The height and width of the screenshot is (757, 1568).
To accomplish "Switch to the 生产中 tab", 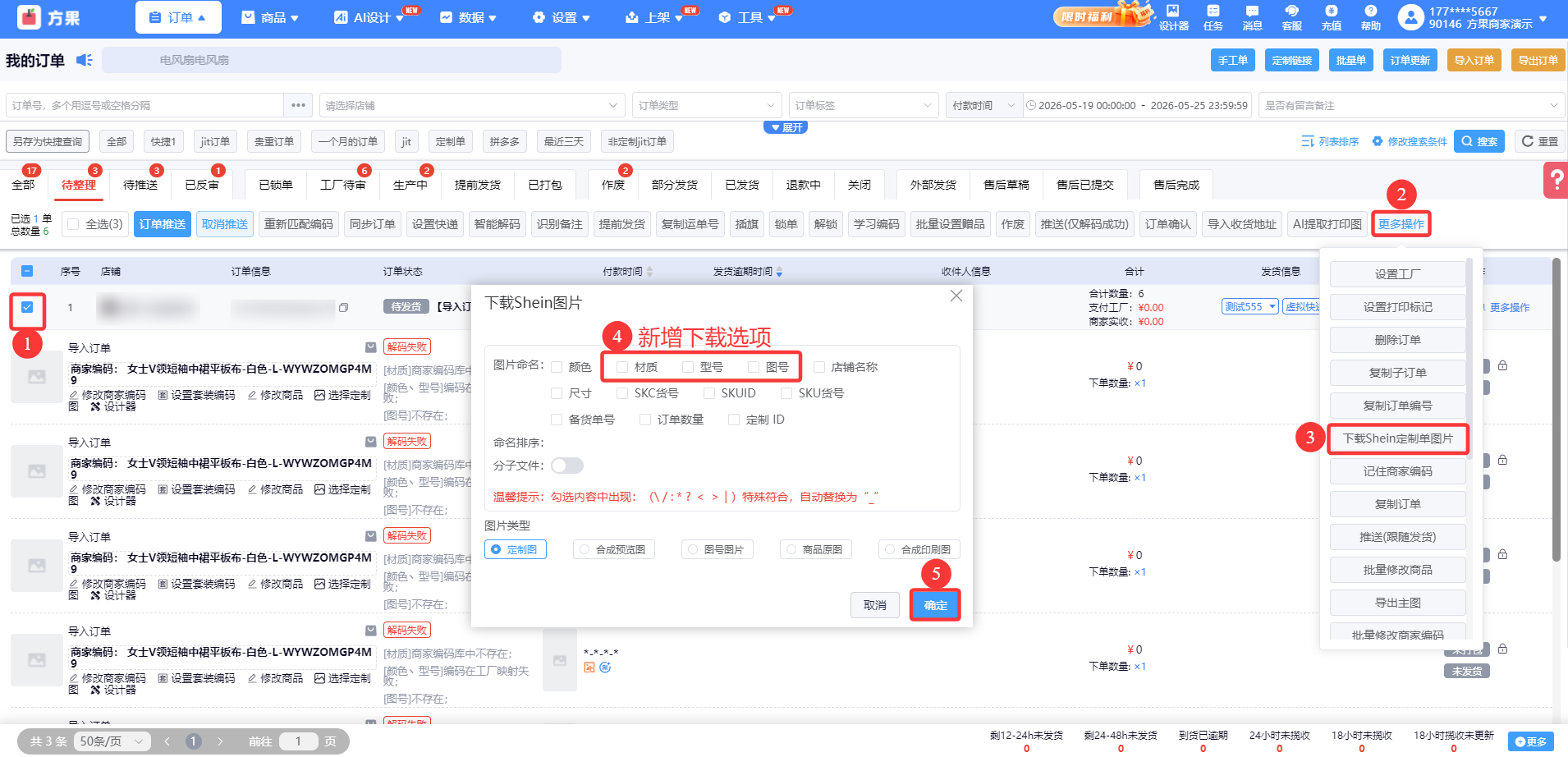I will (x=410, y=185).
